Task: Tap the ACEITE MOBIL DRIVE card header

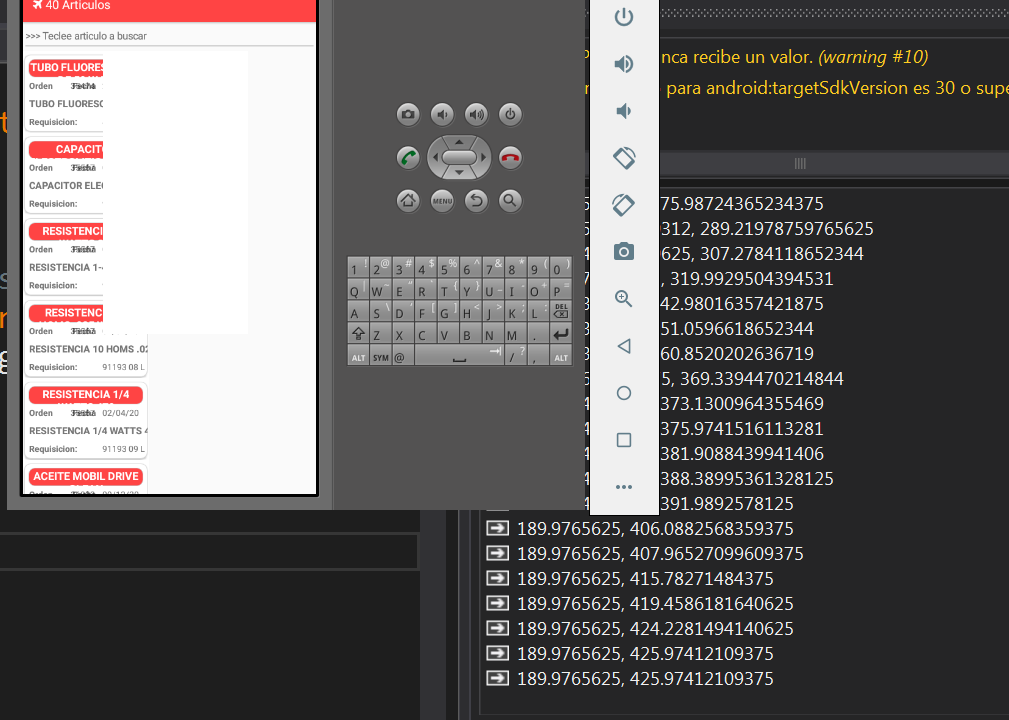Action: tap(86, 476)
